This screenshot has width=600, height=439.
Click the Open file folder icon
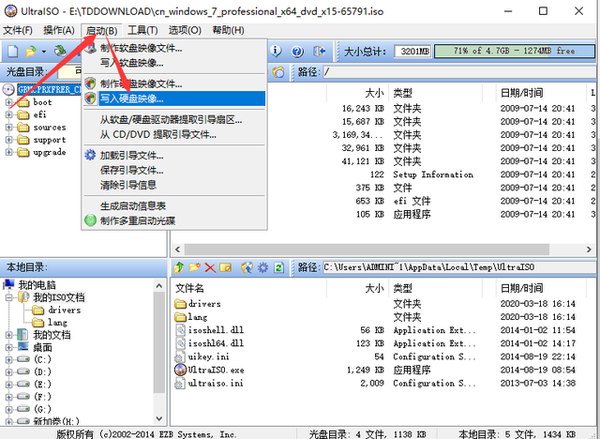(x=30, y=51)
